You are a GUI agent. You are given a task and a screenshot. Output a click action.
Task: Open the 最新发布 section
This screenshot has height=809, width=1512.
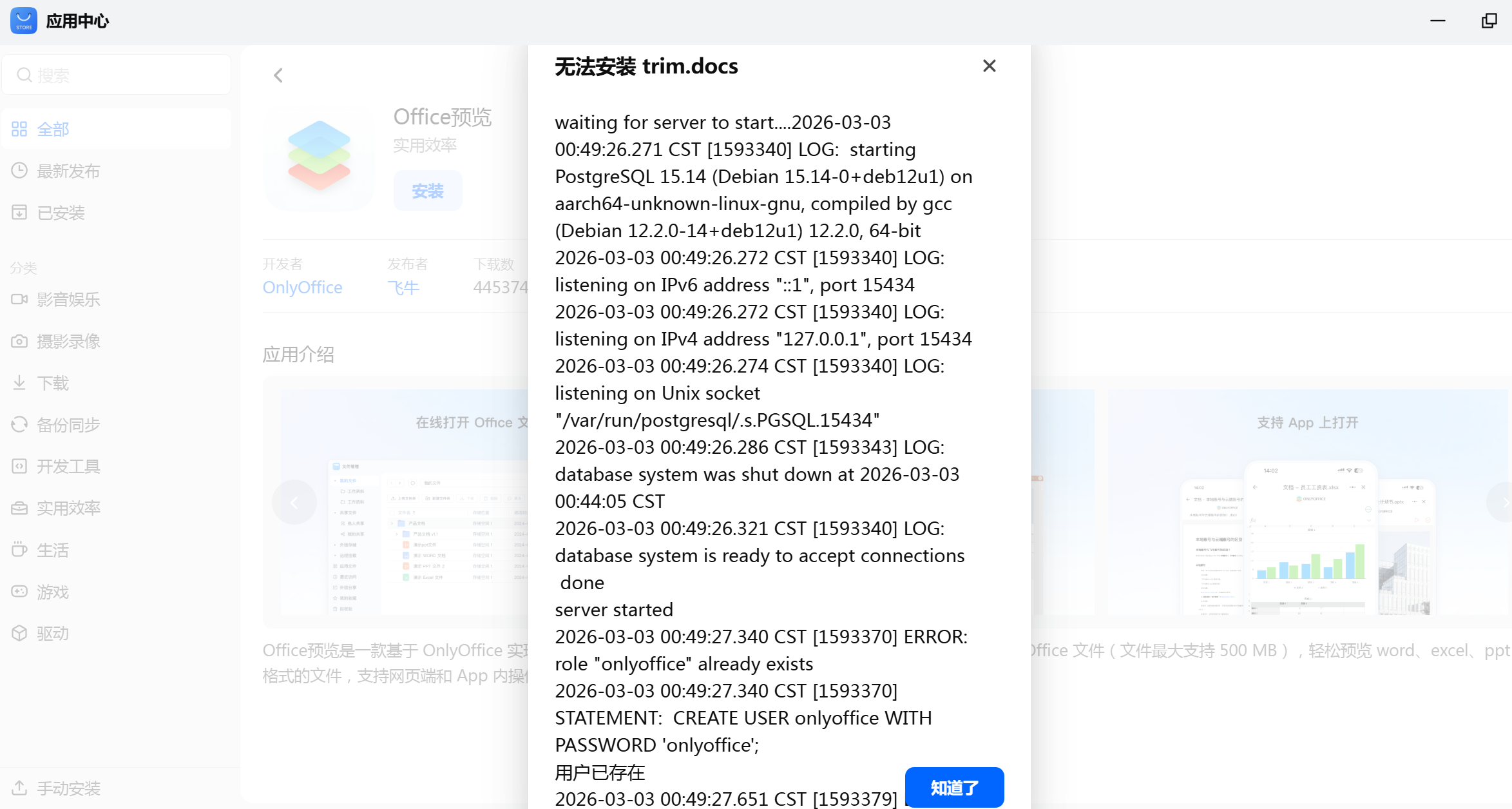(x=68, y=171)
